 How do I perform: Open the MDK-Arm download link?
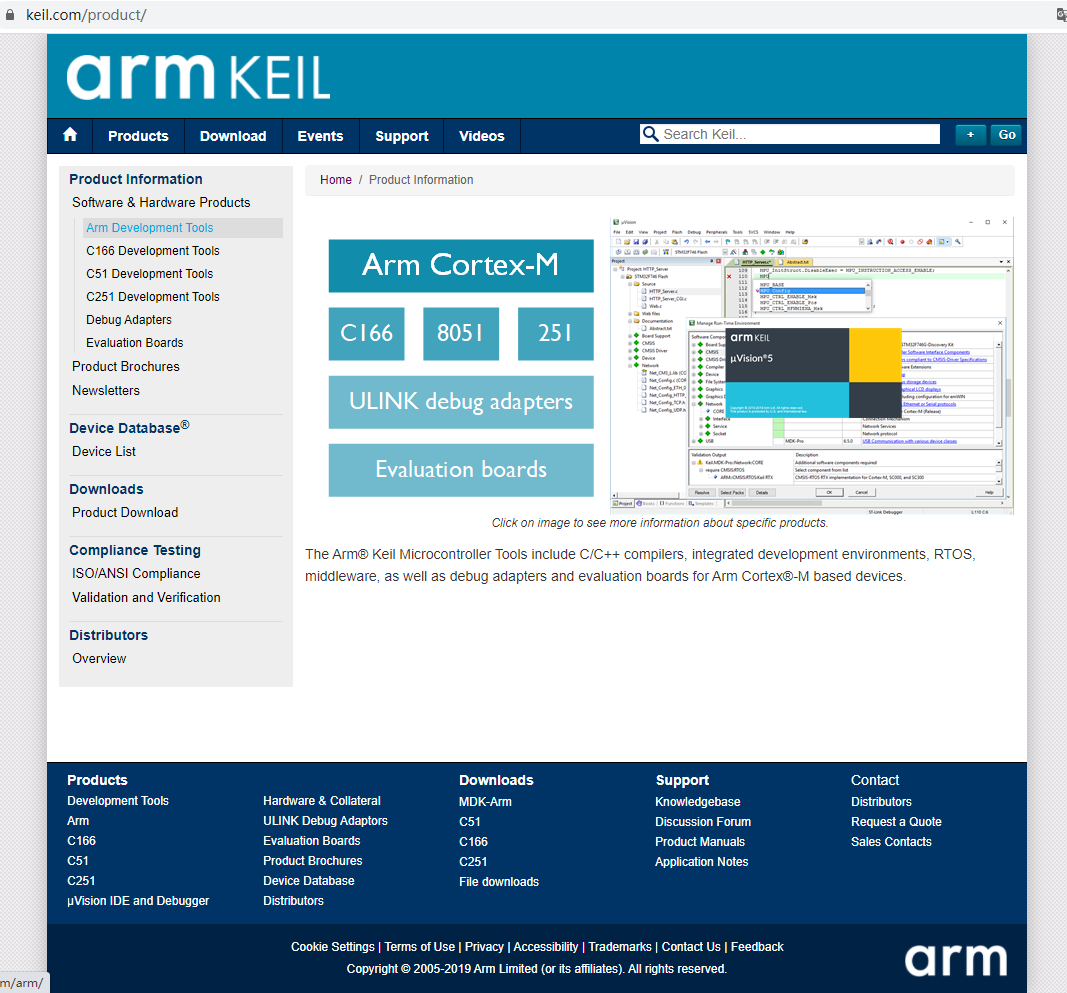[x=484, y=801]
